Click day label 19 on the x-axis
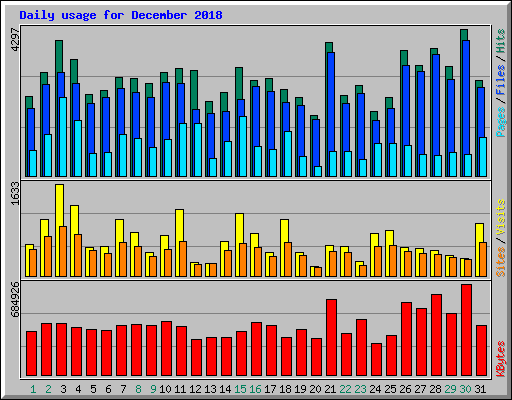The height and width of the screenshot is (400, 512). pos(300,389)
